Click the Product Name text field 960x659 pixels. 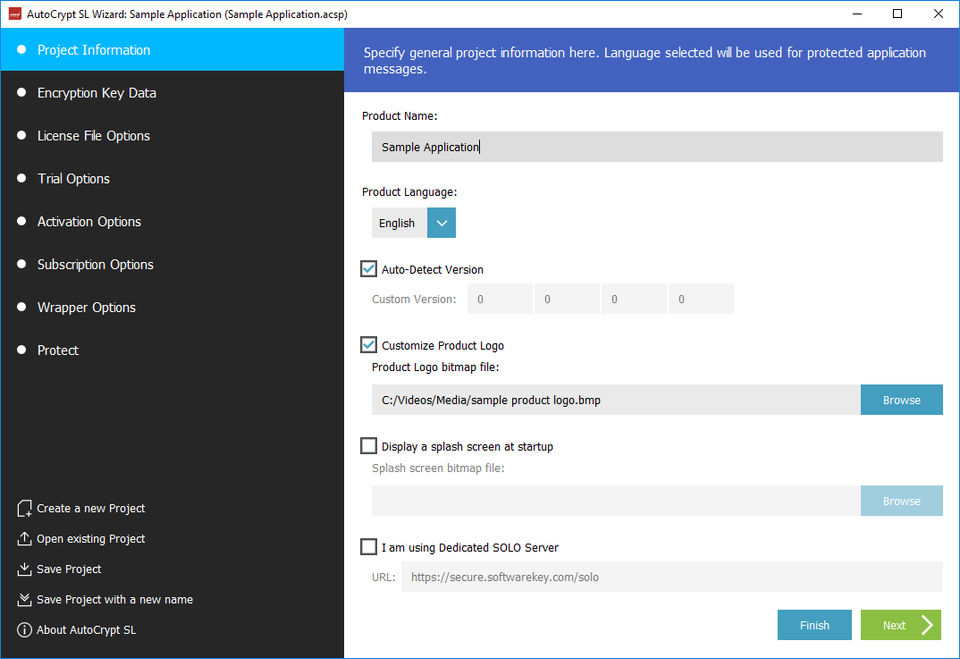click(656, 147)
